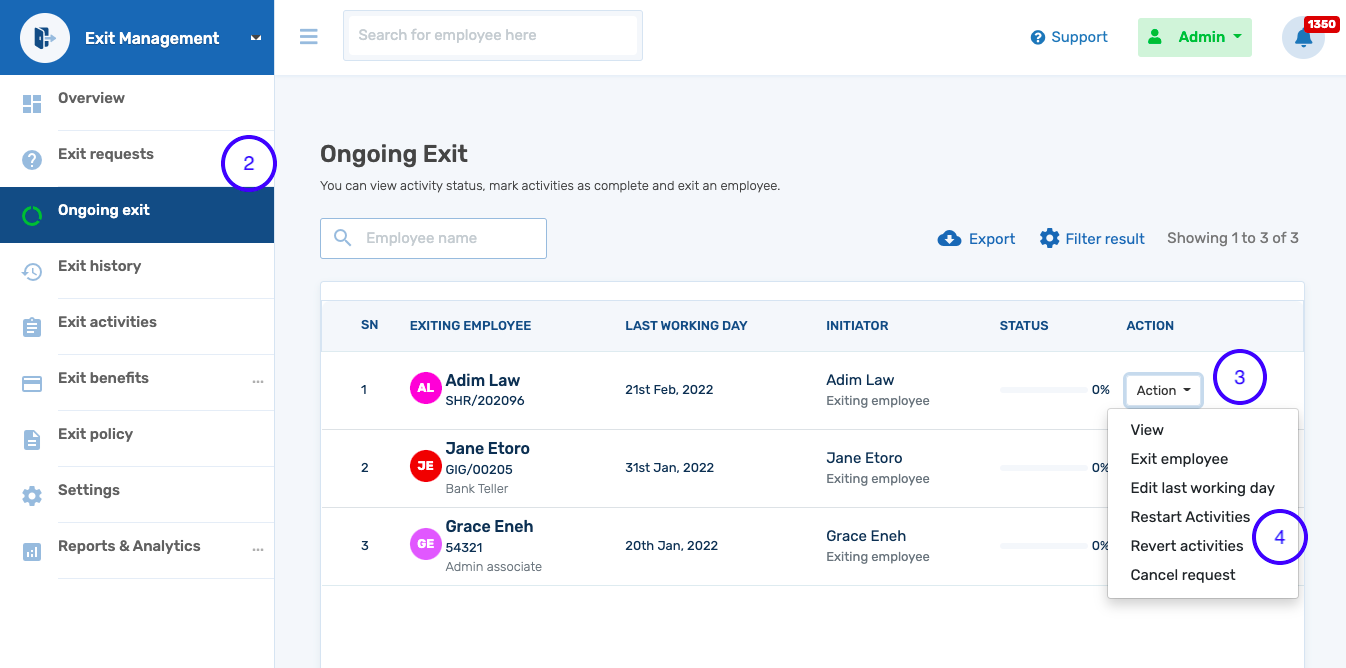1346x668 pixels.
Task: Expand the Exit Management module dropdown arrow
Action: coord(256,38)
